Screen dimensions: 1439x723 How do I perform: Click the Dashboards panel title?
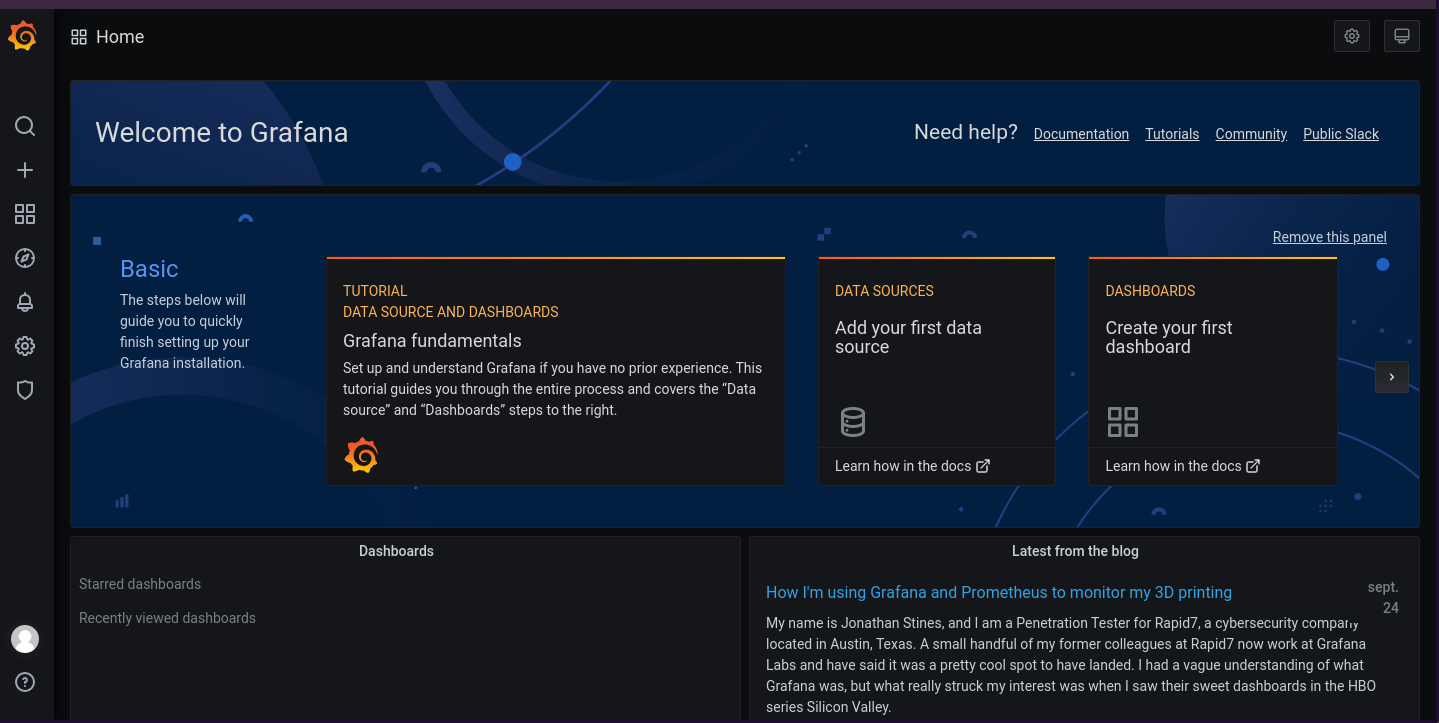click(396, 551)
